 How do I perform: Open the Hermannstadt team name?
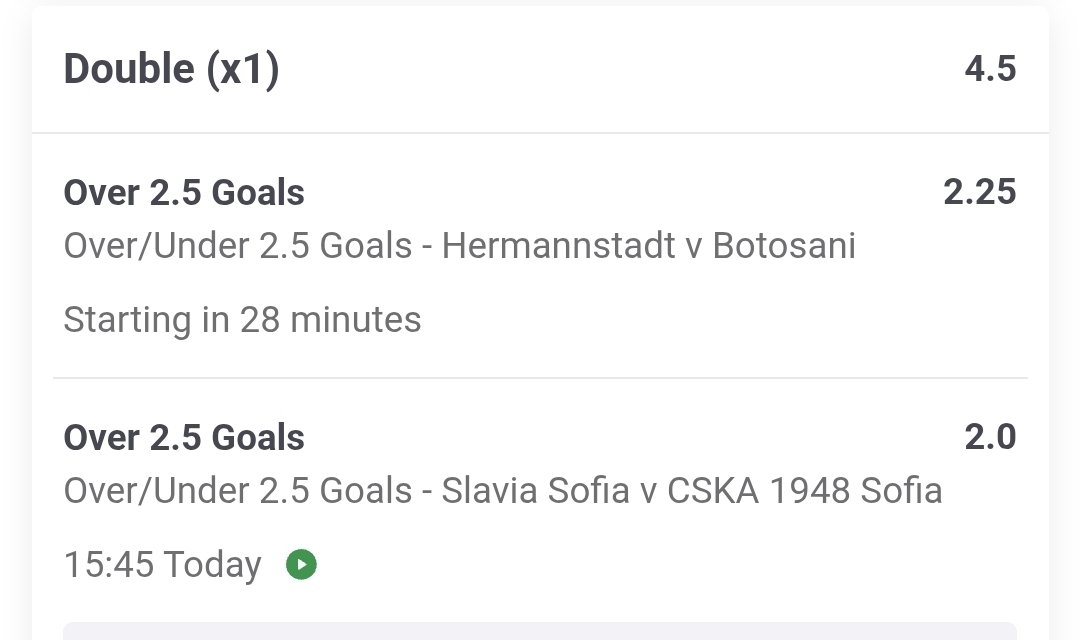pyautogui.click(x=557, y=246)
